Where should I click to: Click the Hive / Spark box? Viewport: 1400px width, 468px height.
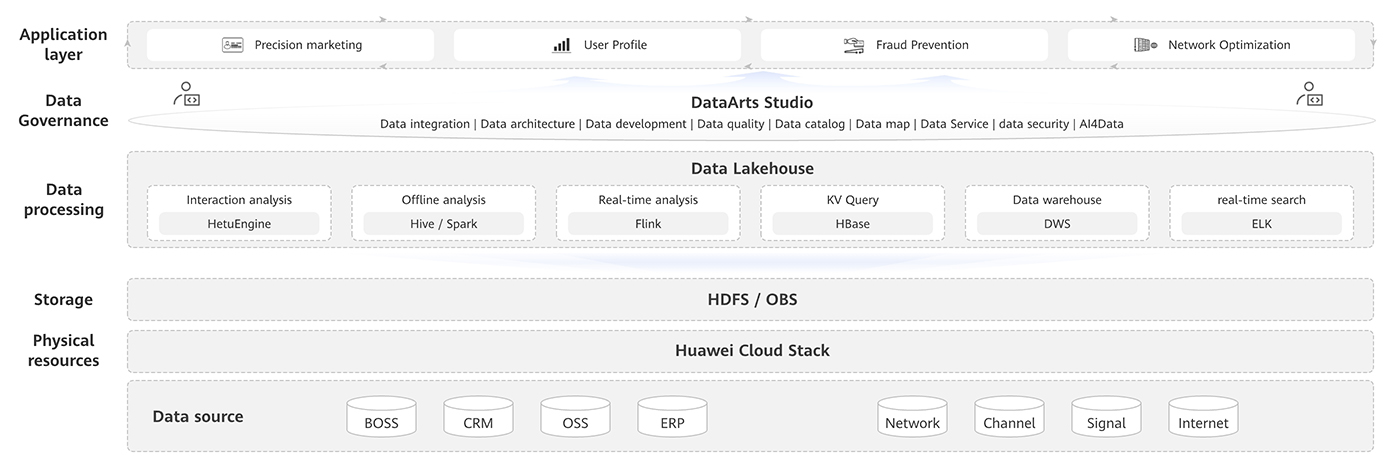point(444,224)
